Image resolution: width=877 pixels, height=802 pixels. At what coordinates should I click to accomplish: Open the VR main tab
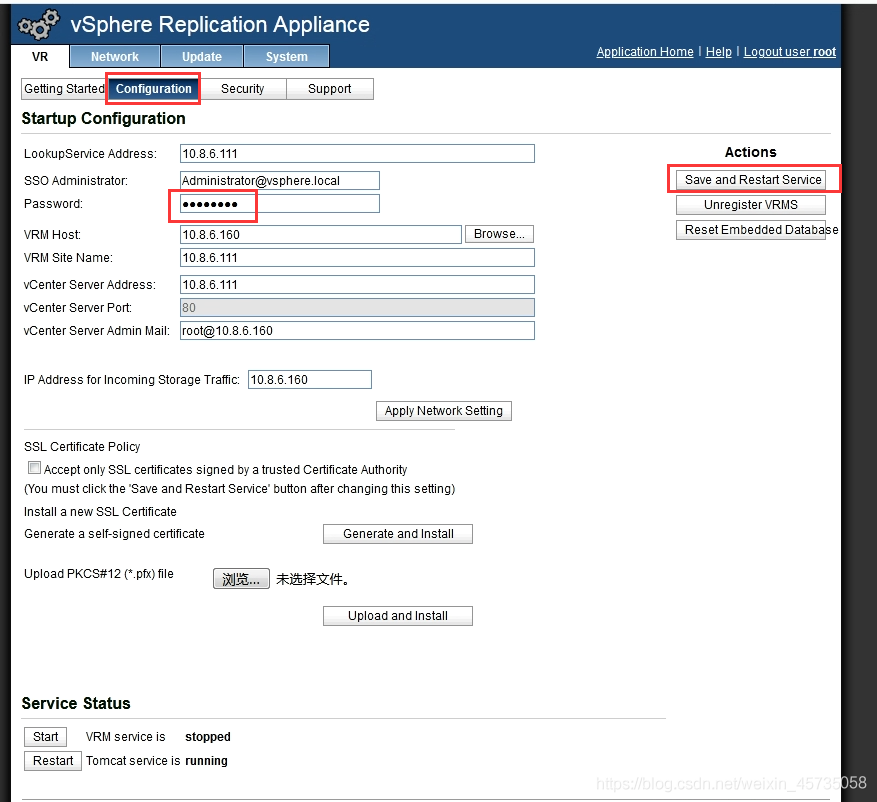(x=40, y=56)
